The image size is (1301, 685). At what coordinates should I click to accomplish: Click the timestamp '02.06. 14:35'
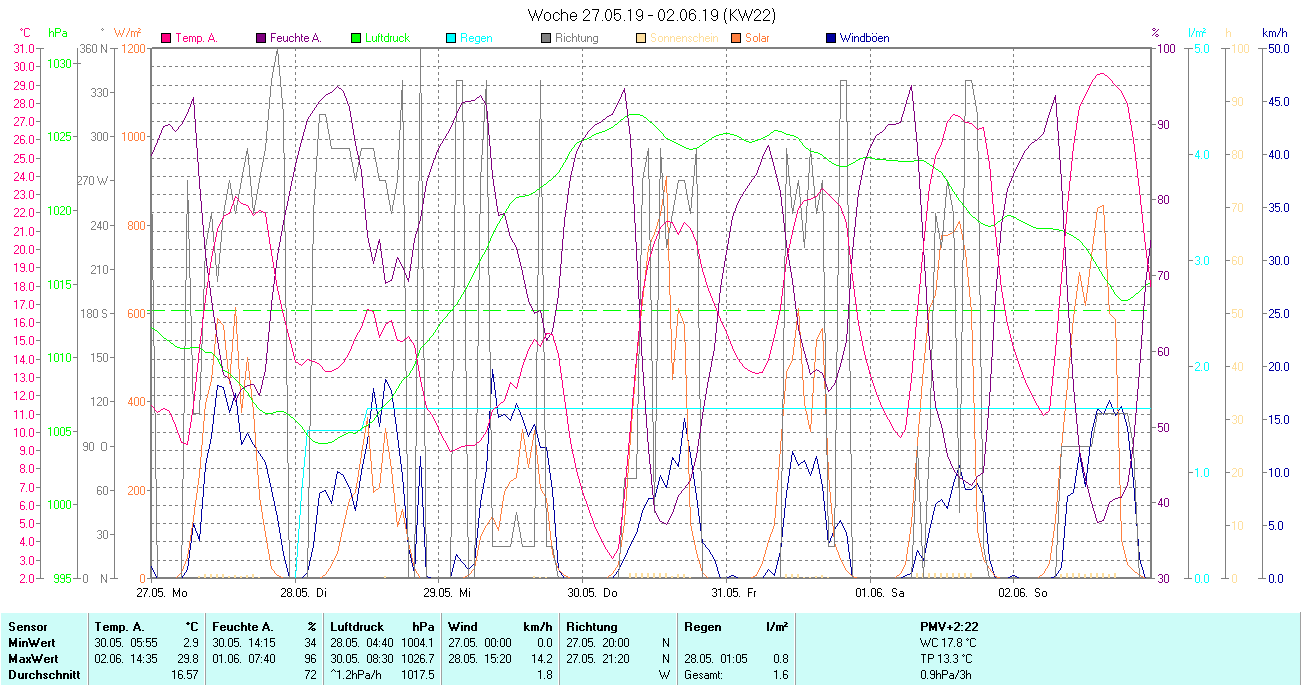(x=128, y=659)
